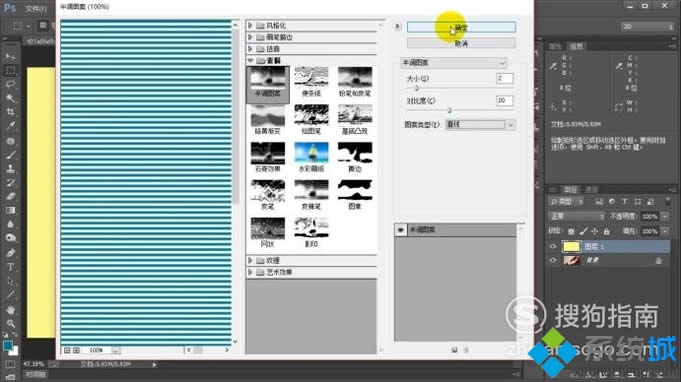Open the 文件(F) menu

[x=36, y=8]
